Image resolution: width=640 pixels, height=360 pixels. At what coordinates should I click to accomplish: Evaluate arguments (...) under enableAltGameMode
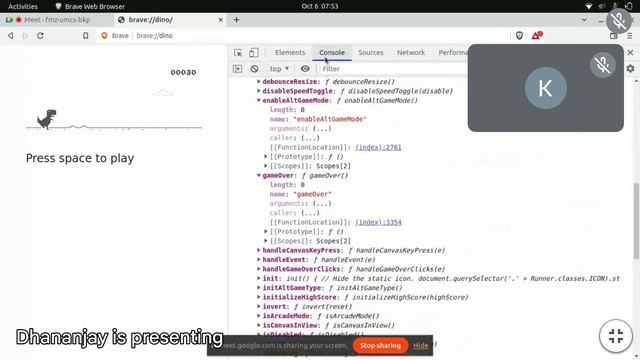point(322,129)
